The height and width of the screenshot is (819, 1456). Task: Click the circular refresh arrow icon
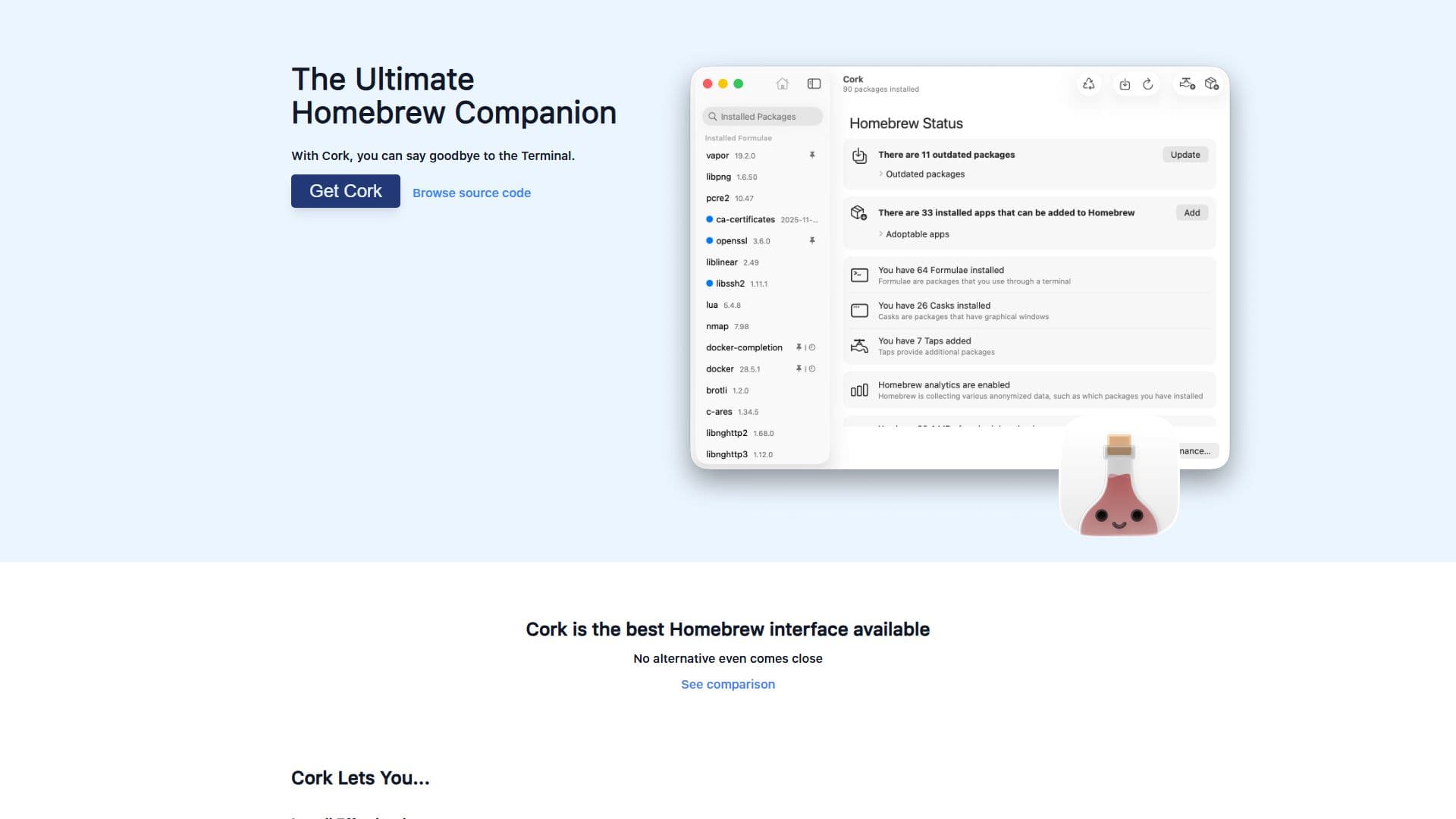click(x=1148, y=84)
